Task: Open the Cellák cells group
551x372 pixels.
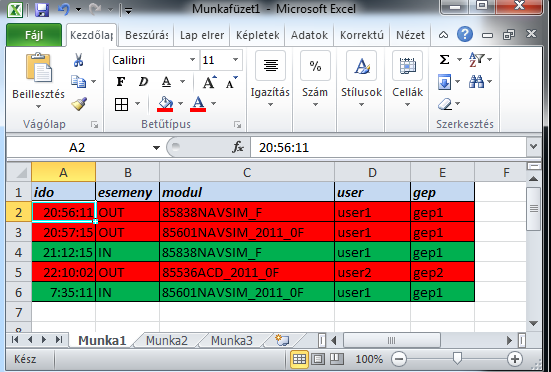Action: (x=407, y=79)
